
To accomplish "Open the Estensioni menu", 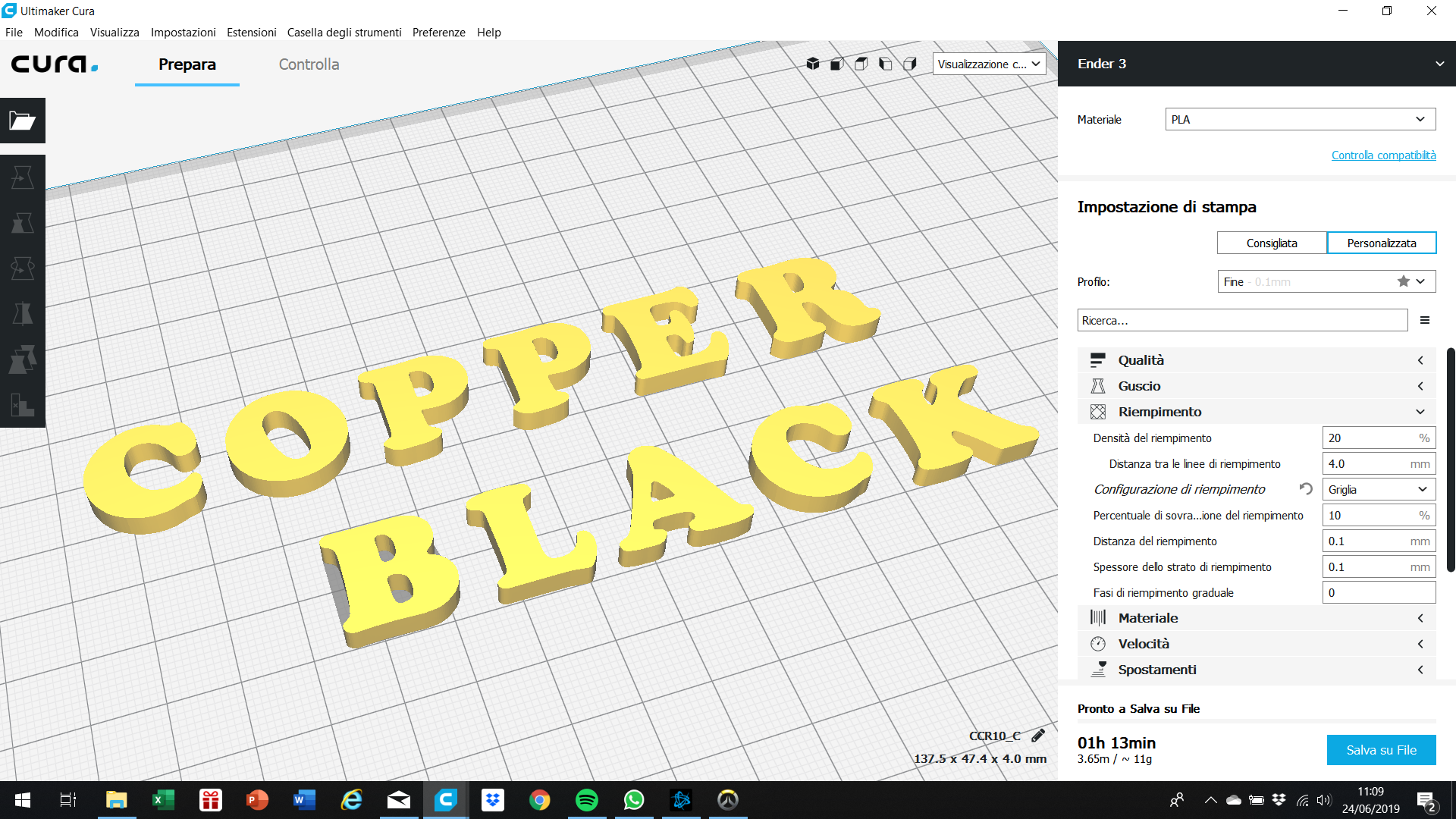I will coord(251,32).
